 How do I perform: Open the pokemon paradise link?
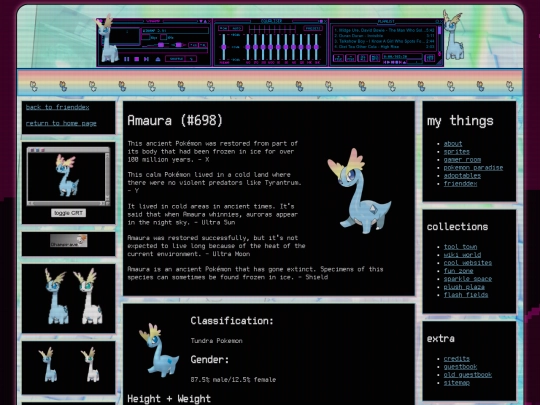pyautogui.click(x=473, y=167)
